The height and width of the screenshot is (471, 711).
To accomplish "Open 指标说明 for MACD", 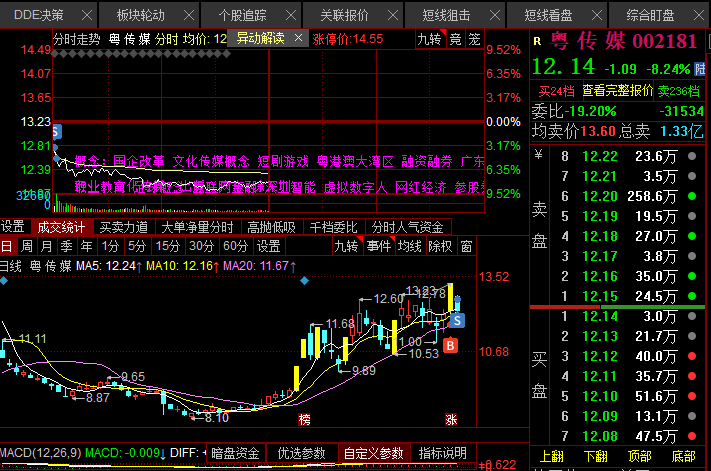I will (x=443, y=453).
